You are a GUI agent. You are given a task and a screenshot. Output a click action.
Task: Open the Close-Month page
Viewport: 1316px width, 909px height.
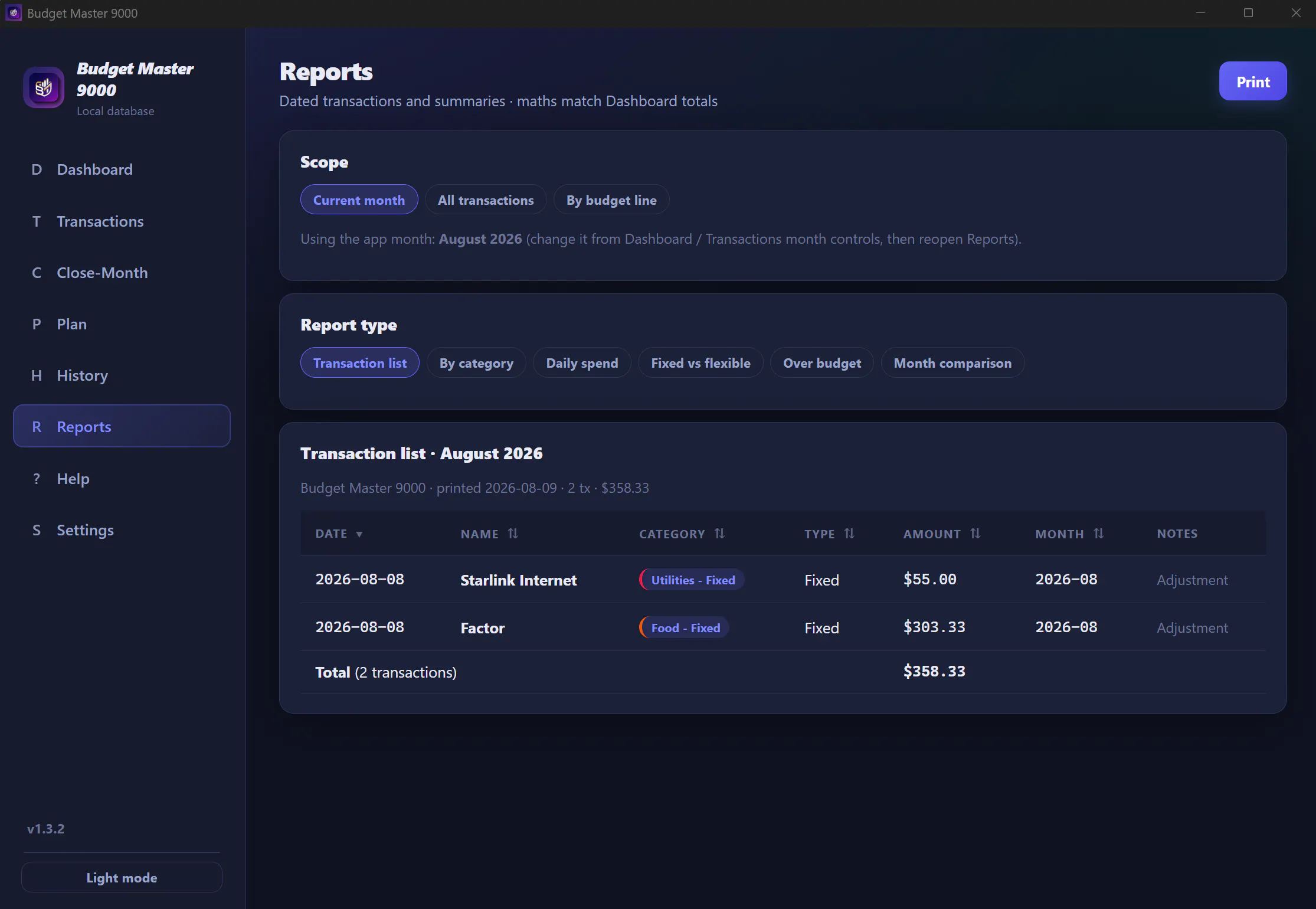122,273
